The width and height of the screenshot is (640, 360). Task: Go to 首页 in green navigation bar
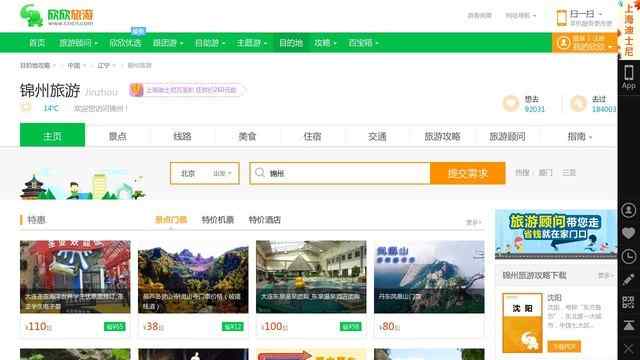[x=37, y=43]
